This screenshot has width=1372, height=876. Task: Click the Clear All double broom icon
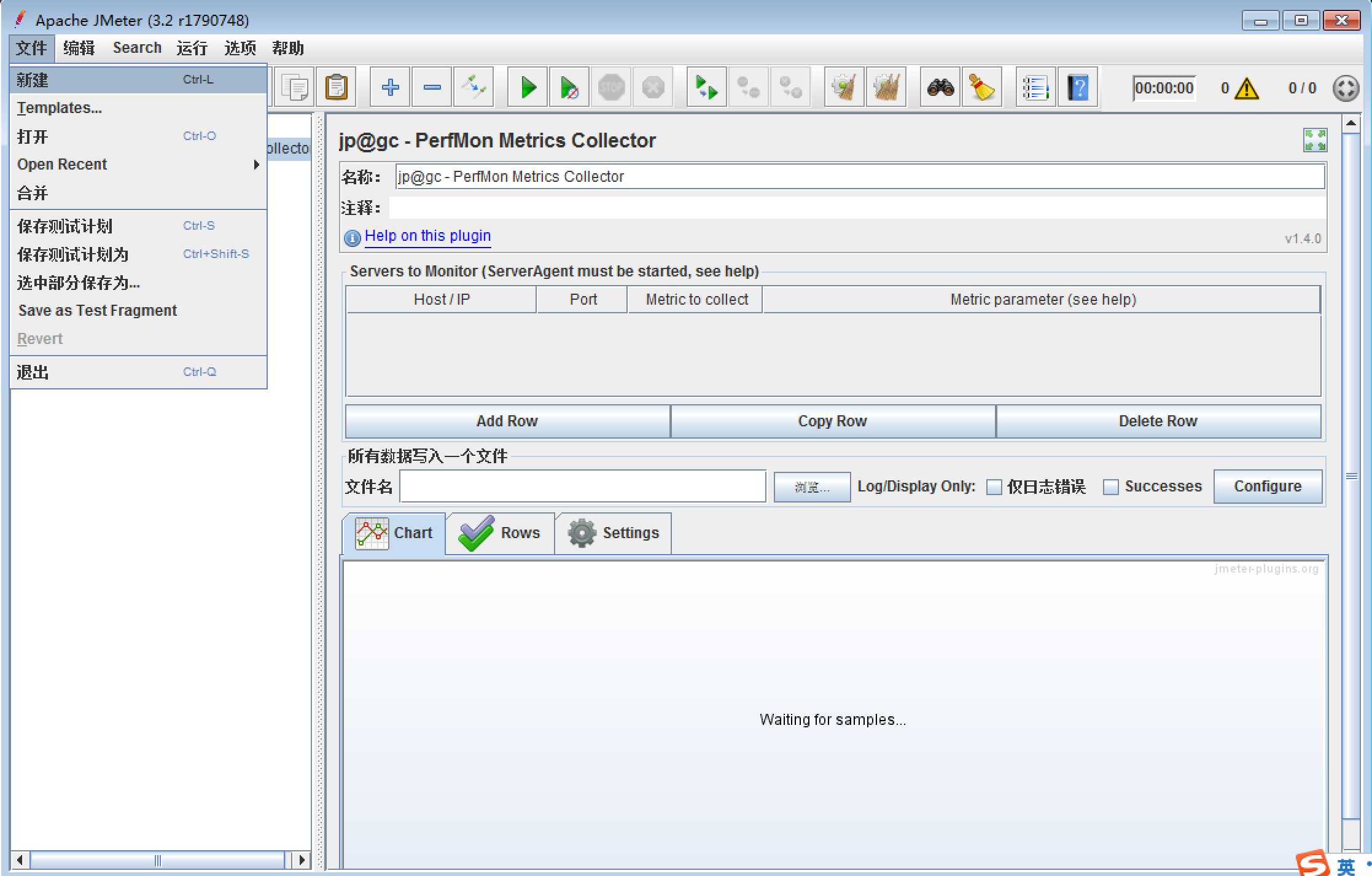tap(886, 87)
